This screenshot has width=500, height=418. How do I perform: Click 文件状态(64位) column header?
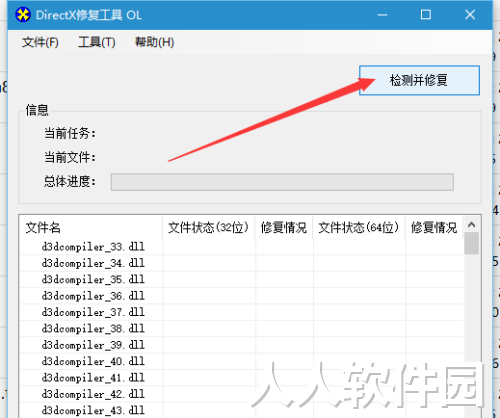359,228
